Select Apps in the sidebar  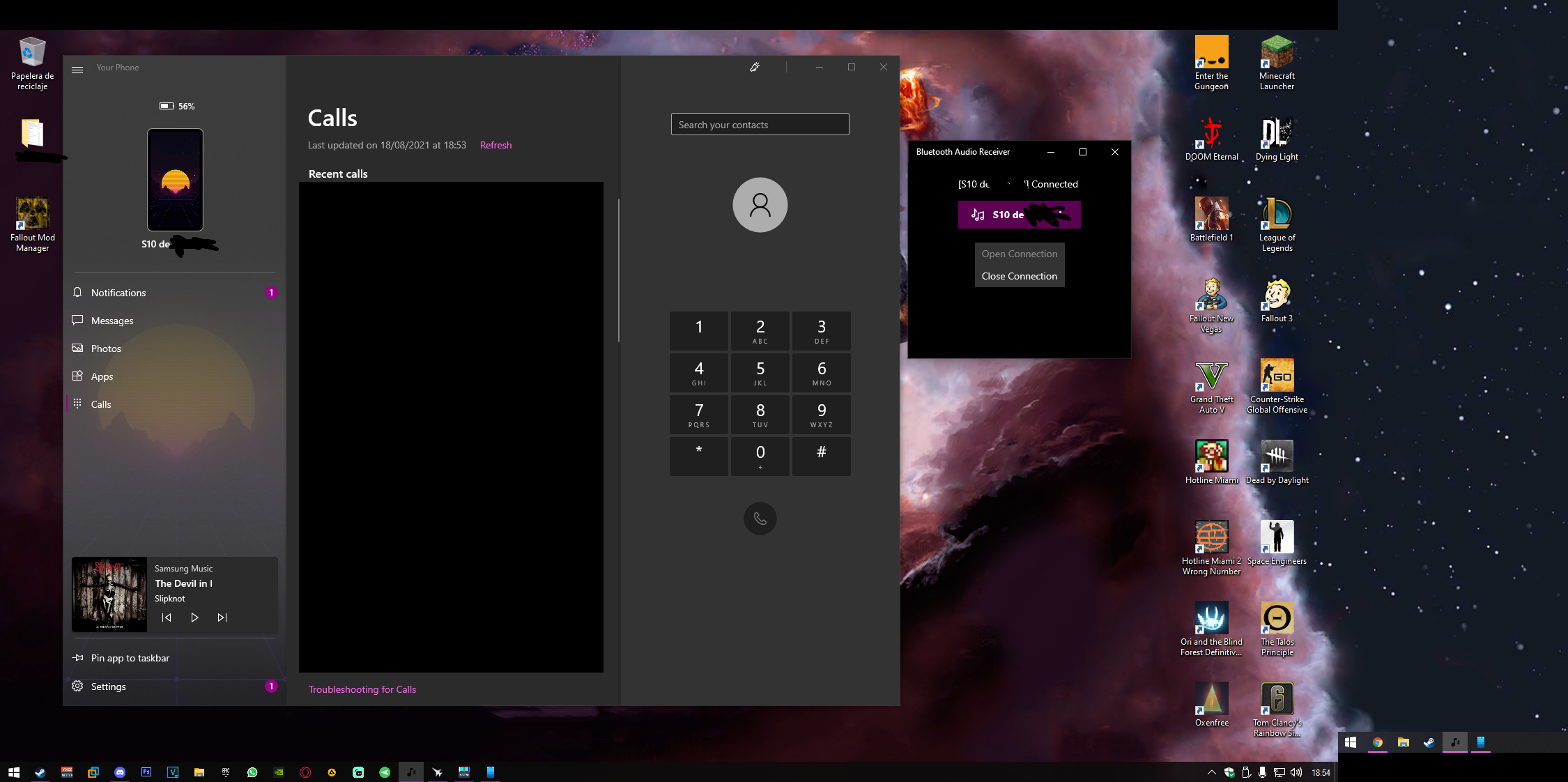(102, 376)
